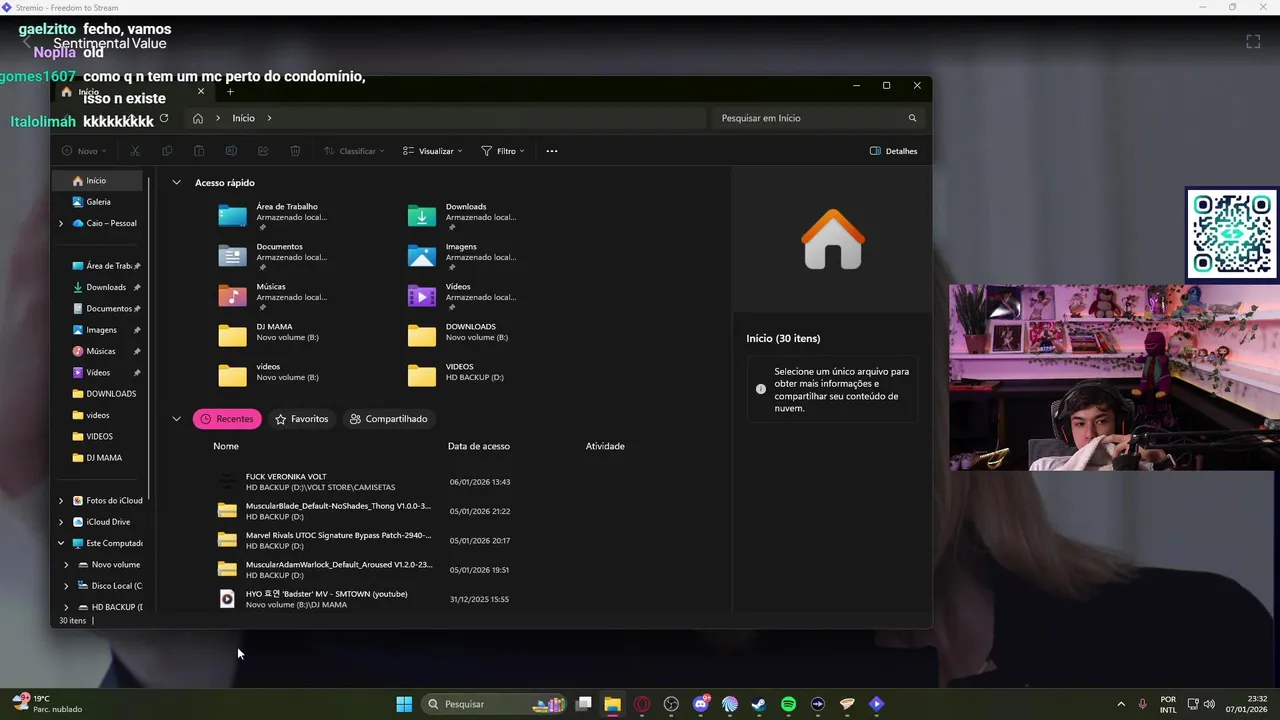Image resolution: width=1280 pixels, height=720 pixels.
Task: Click the home icon in the address bar
Action: pyautogui.click(x=198, y=118)
